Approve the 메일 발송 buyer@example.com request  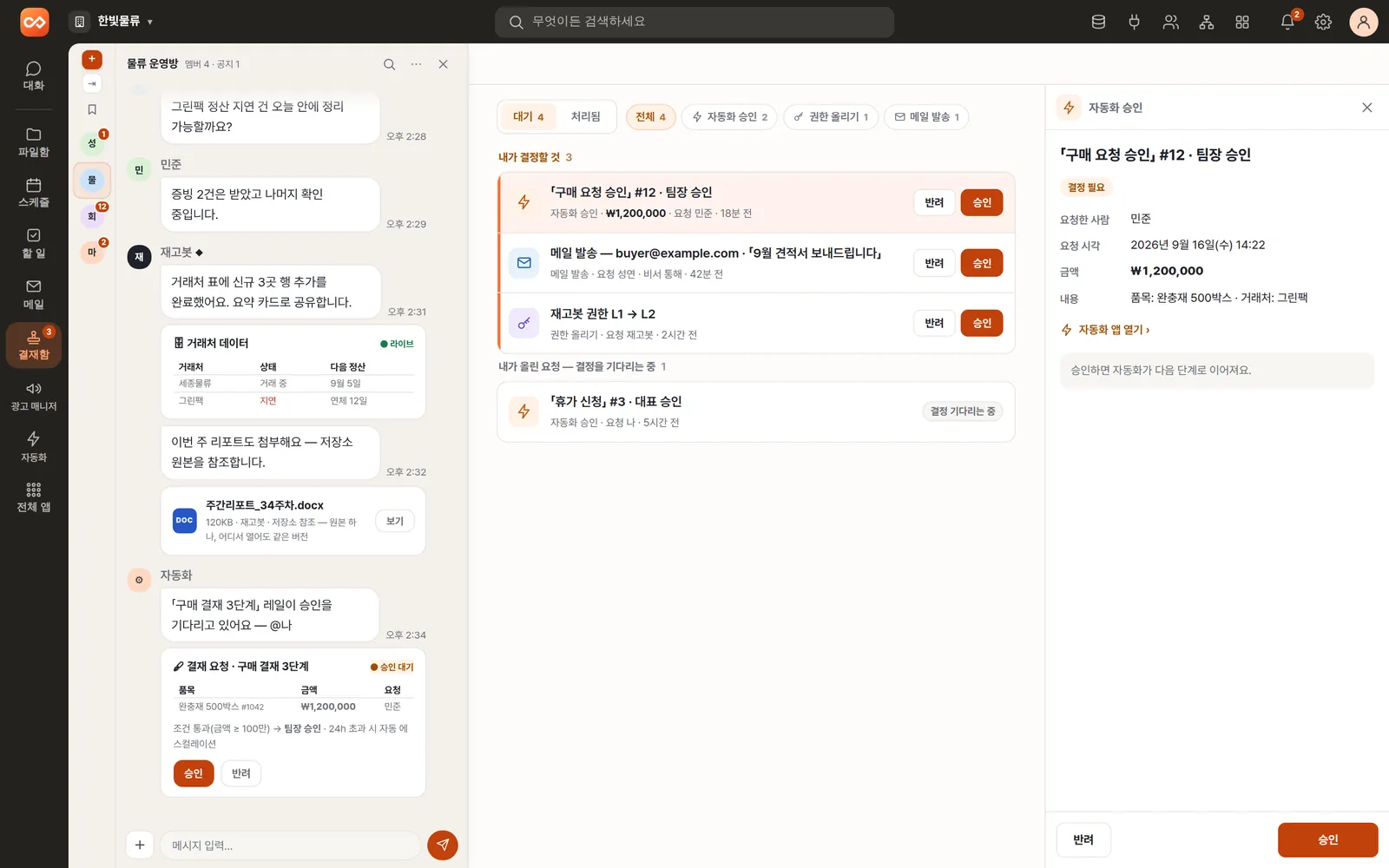982,263
